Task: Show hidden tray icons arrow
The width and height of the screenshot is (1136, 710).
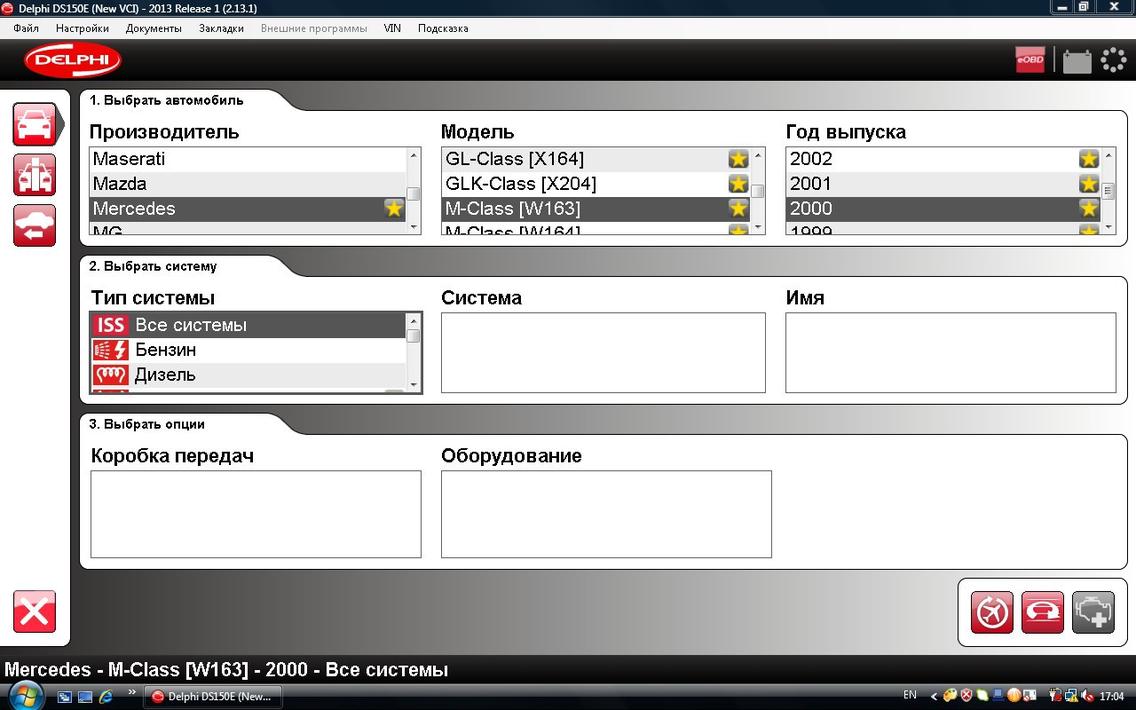Action: pyautogui.click(x=933, y=697)
